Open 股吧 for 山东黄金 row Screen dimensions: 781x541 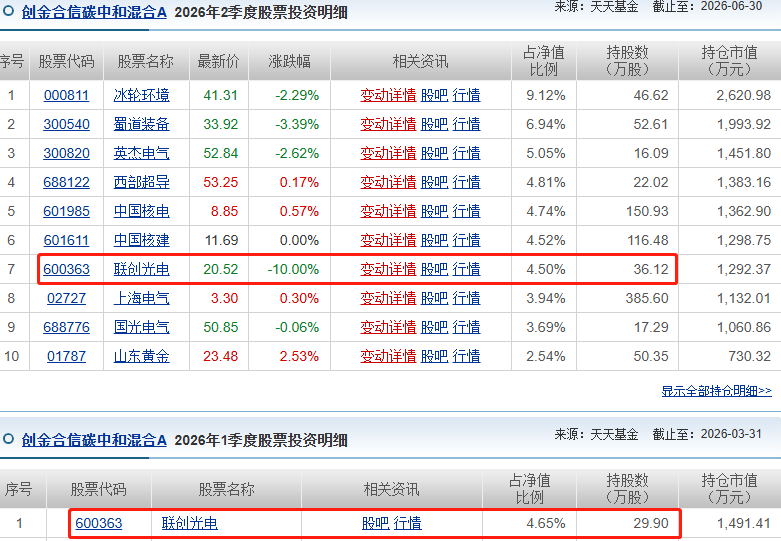(x=434, y=356)
